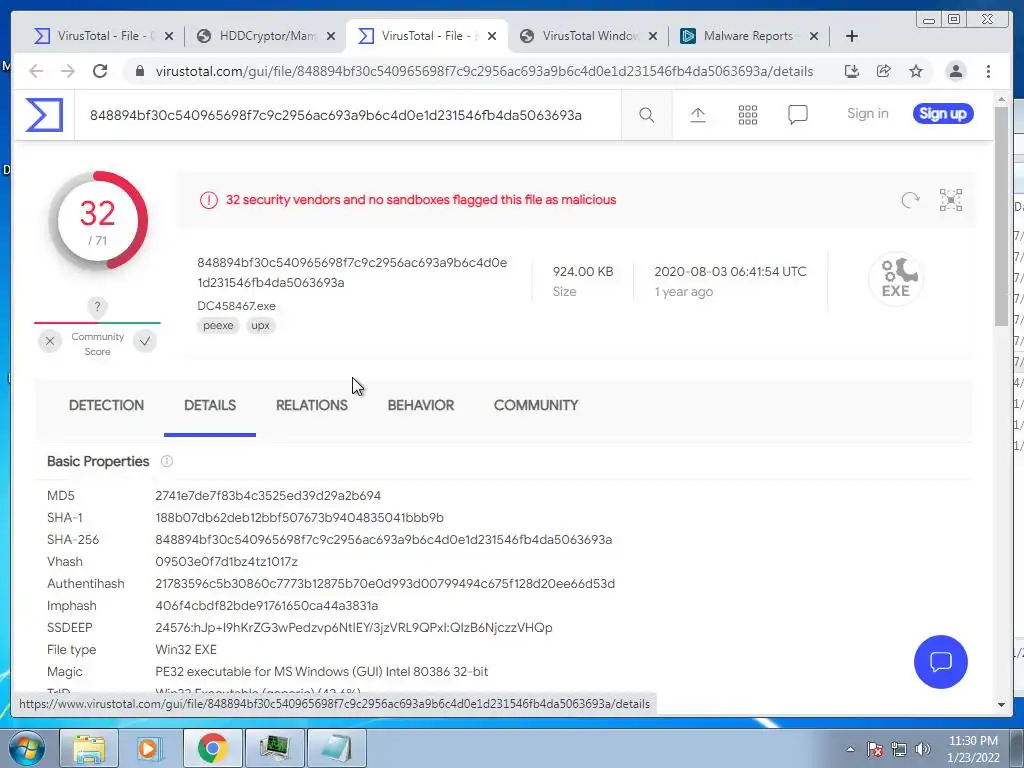Click the Chrome taskbar icon

click(x=213, y=748)
